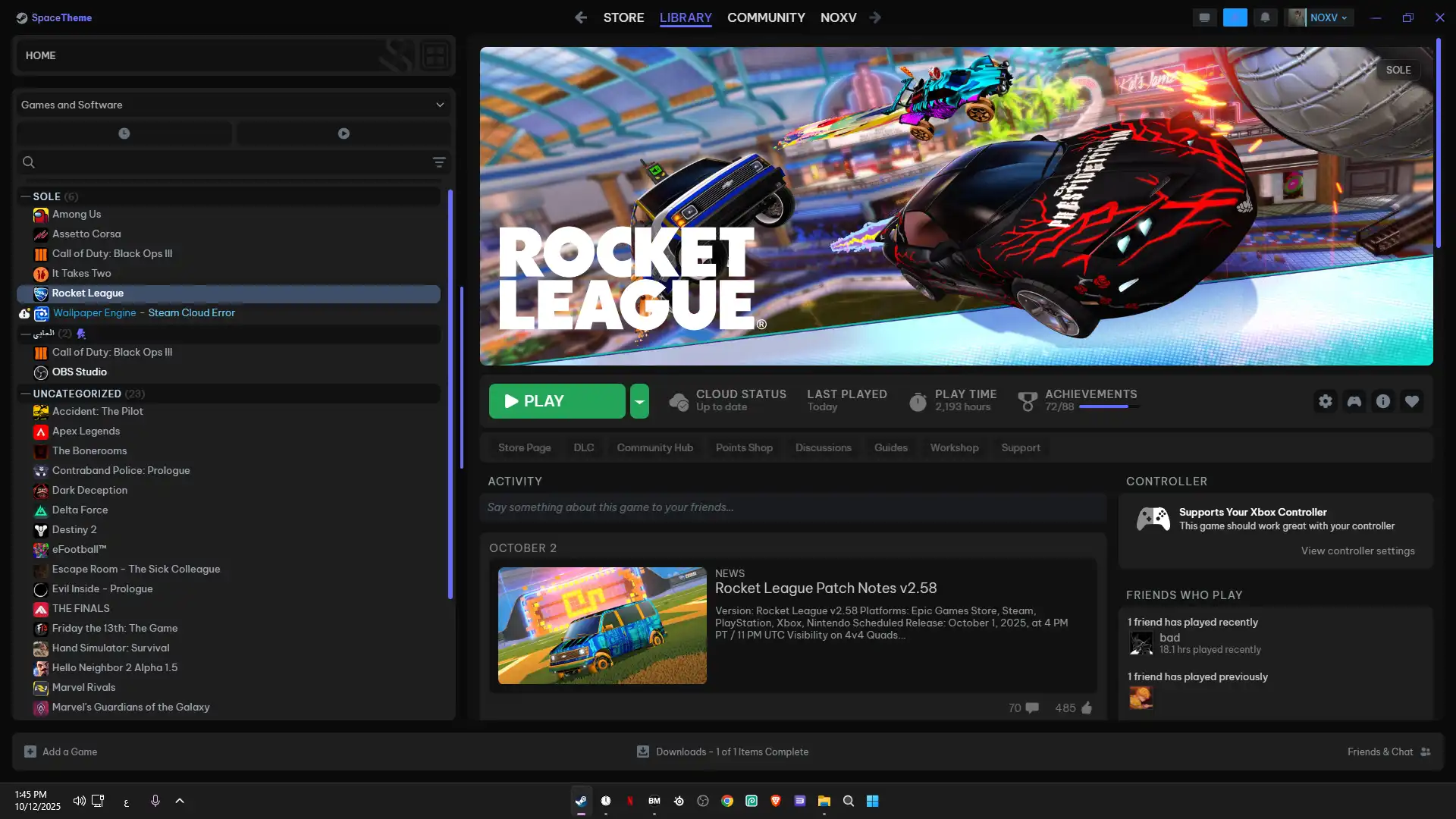Open game info icon

coord(1383,401)
